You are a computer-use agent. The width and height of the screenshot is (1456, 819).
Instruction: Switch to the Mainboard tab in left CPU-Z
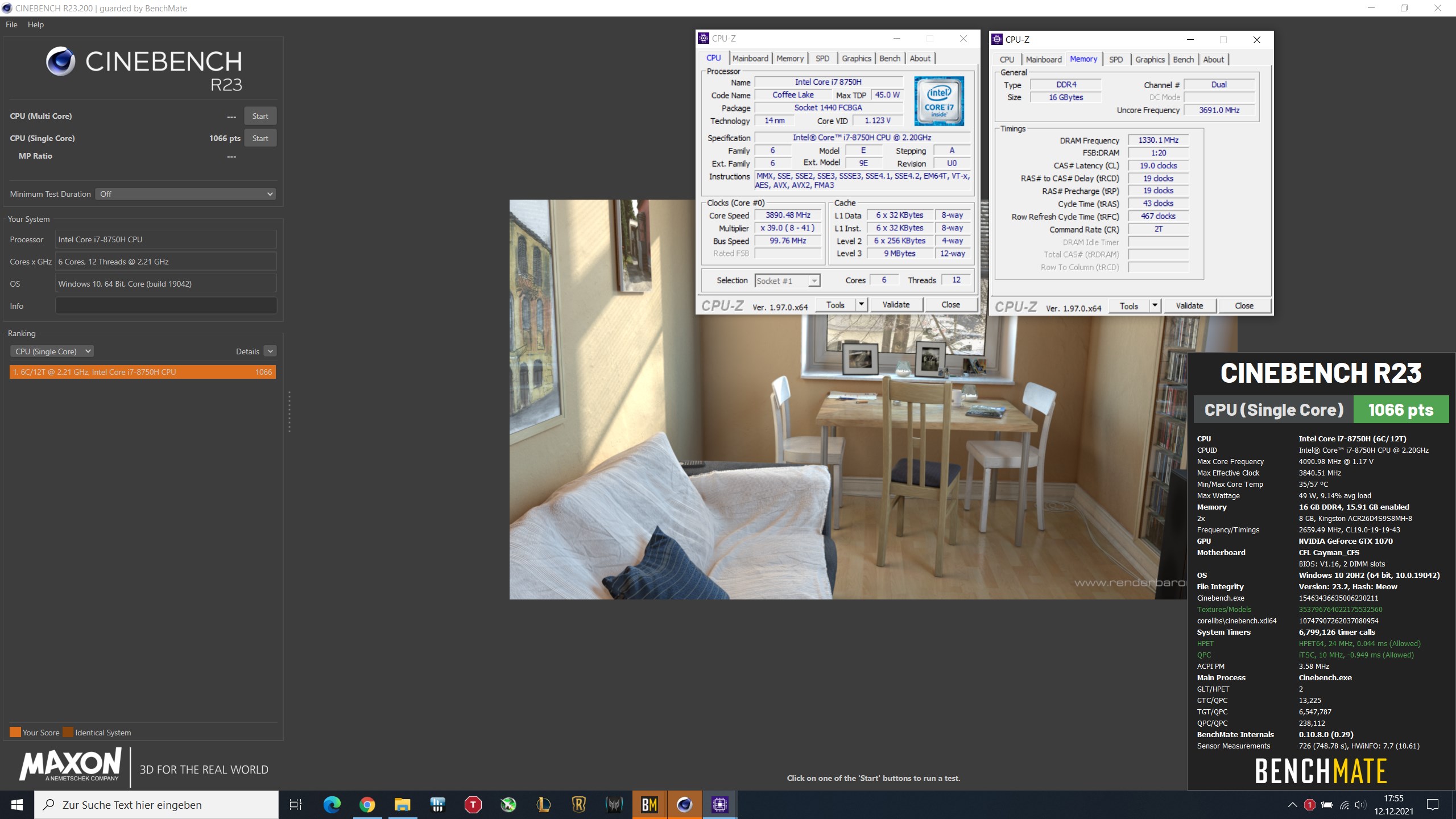[x=750, y=58]
